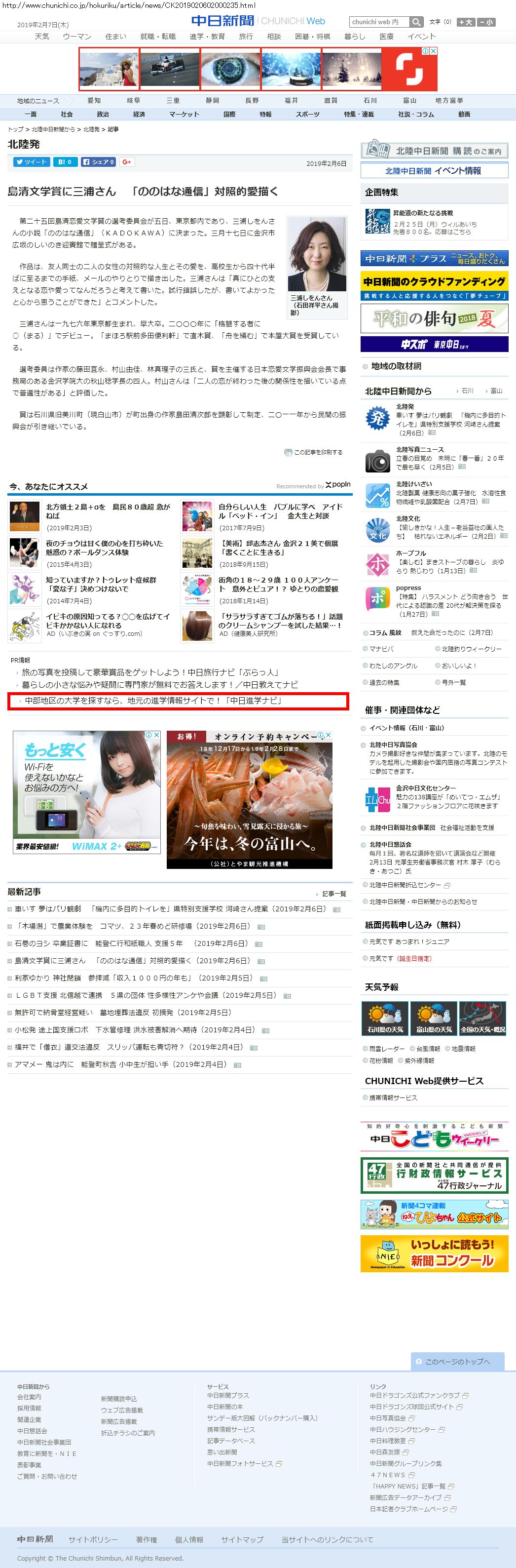Open 社説・コラム category tab

[416, 115]
